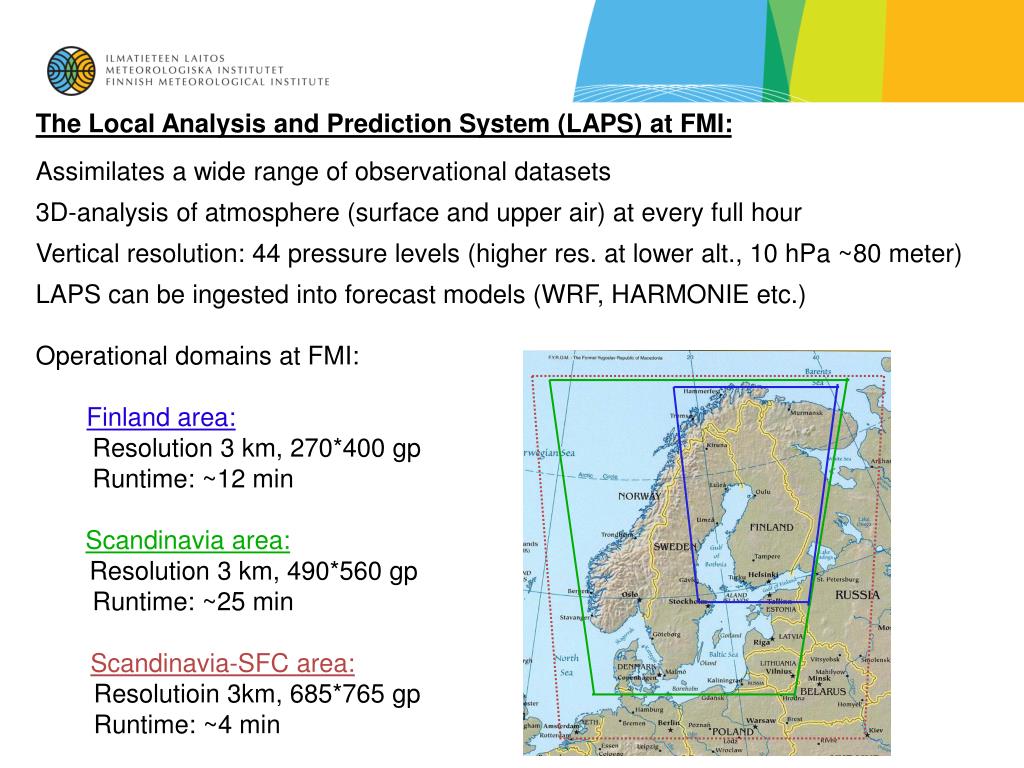Click the BELARUS label on the map
This screenshot has width=1024, height=768.
(x=823, y=691)
